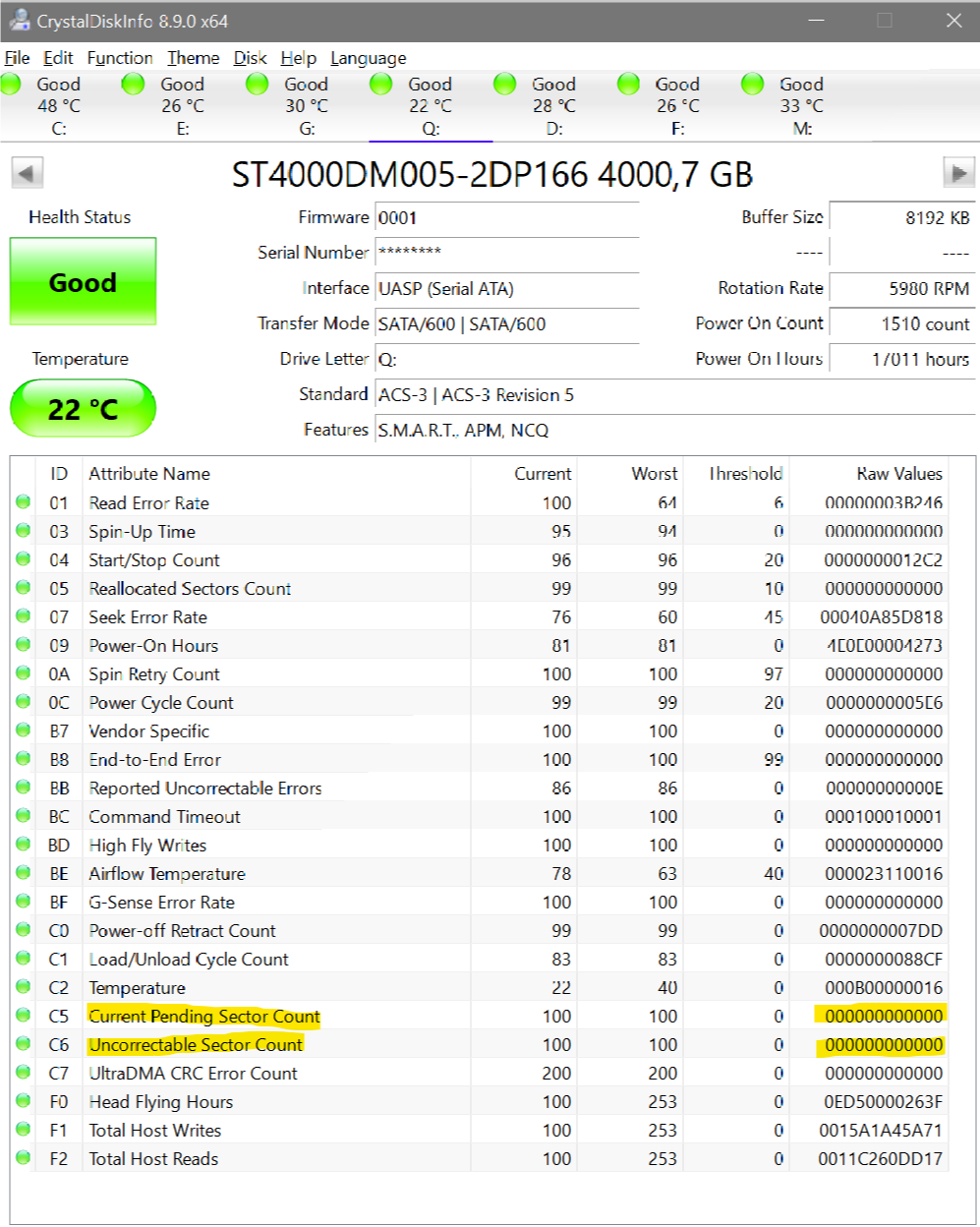Screen dimensions: 980x1227
Task: Open the File menu
Action: [x=17, y=58]
